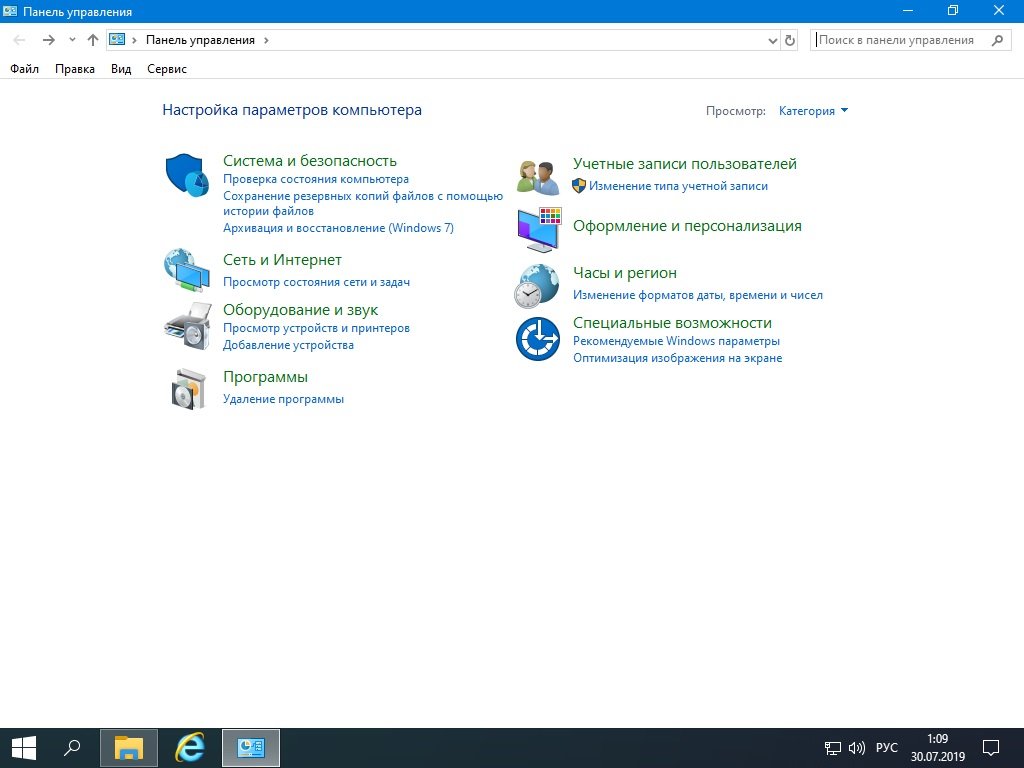Click the System and Security shield icon
The image size is (1024, 768).
coord(185,175)
